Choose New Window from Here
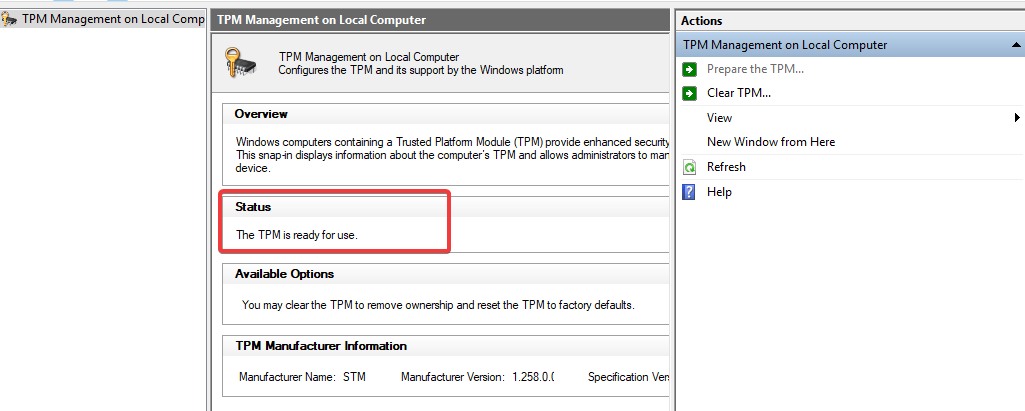Viewport: 1025px width, 411px height. click(x=770, y=142)
